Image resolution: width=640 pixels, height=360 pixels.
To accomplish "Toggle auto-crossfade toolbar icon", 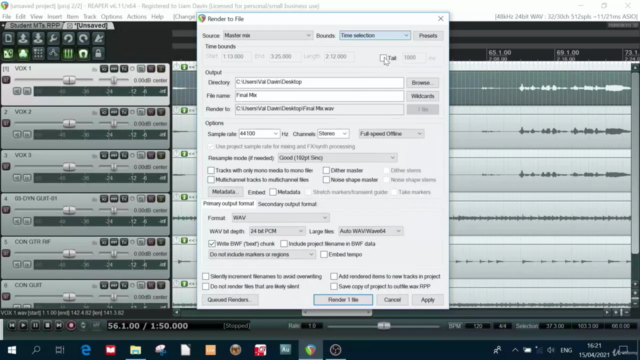I will click(8, 53).
